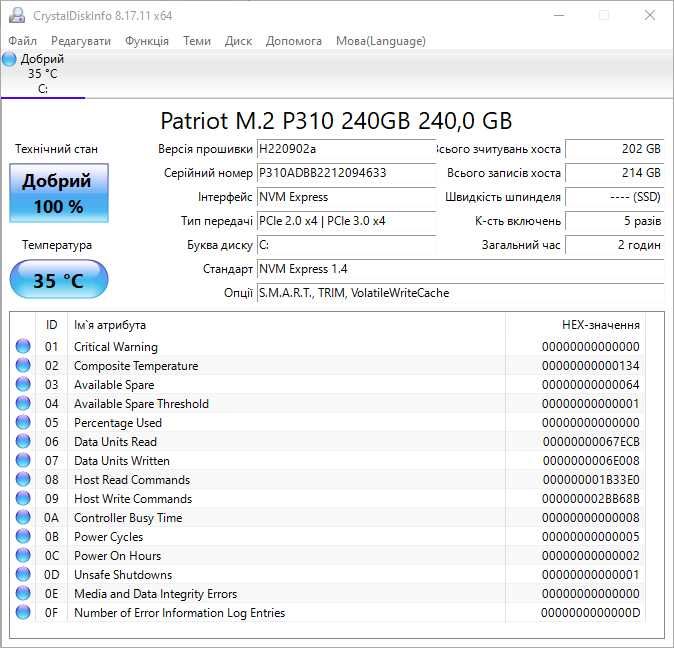This screenshot has width=674, height=648.
Task: Select the Unsafe Shutdowns attribute name
Action: (x=123, y=575)
